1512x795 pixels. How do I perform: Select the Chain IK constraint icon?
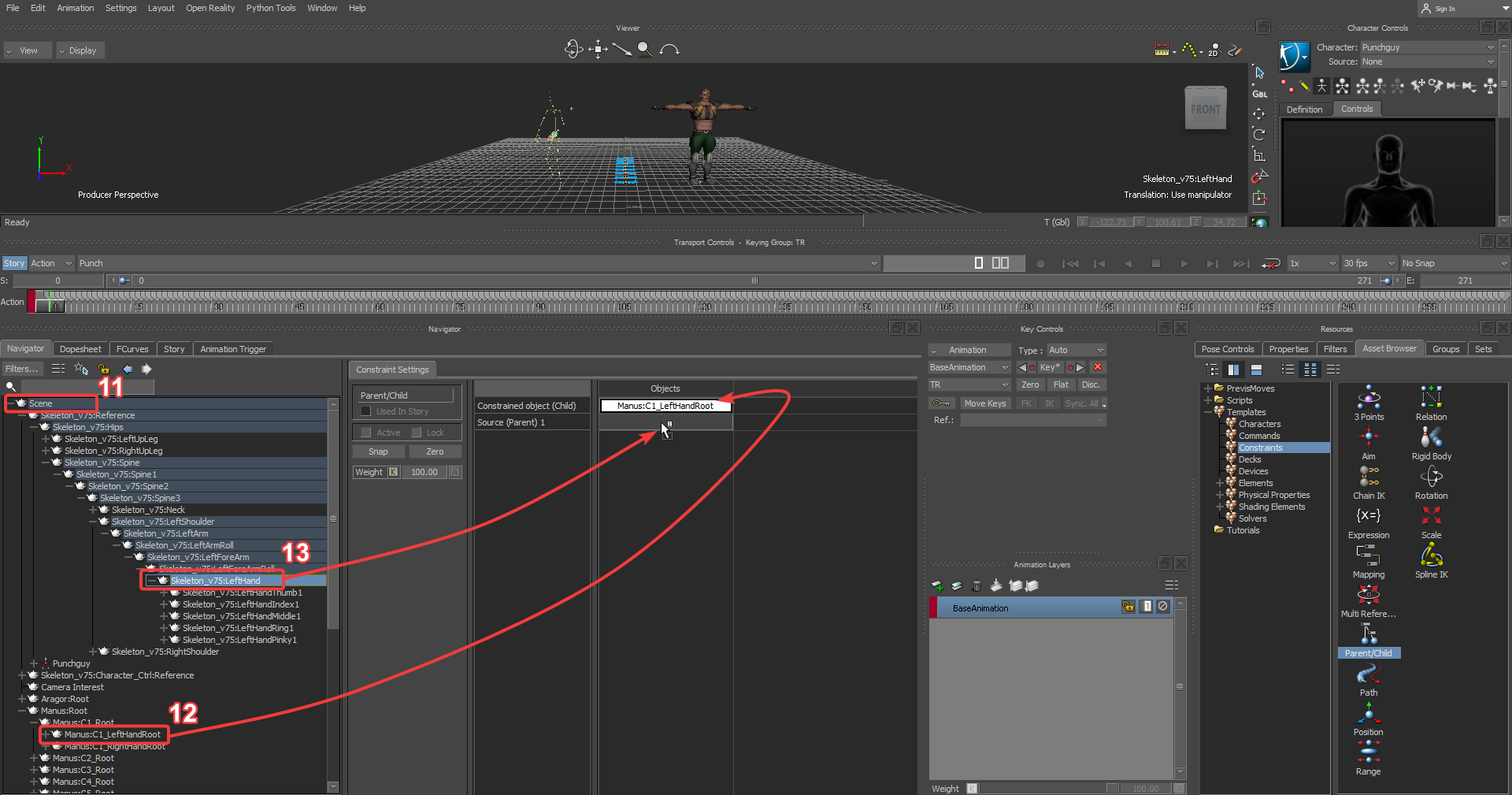point(1369,477)
